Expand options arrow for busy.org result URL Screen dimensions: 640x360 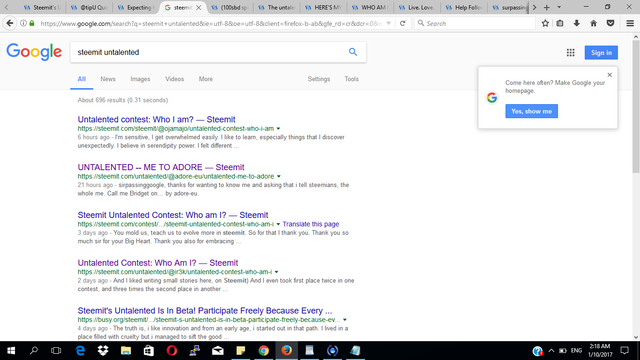coord(345,320)
